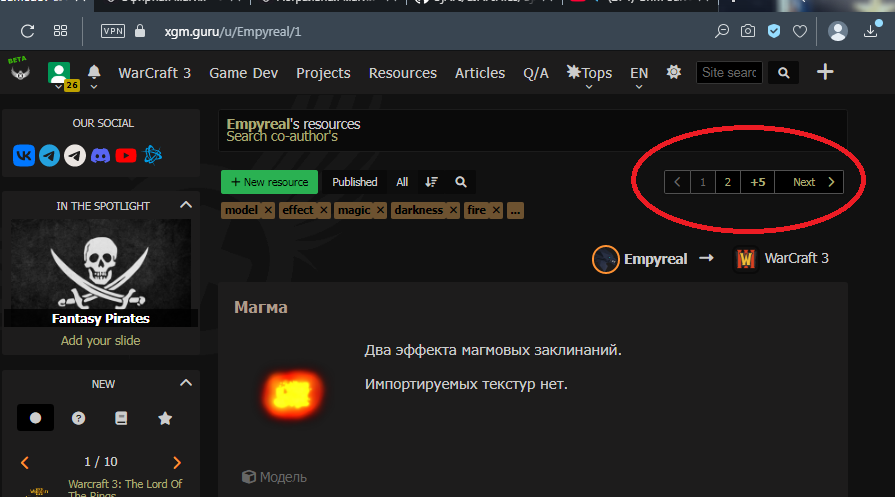Open the Fantasy Pirates spotlight slide

click(101, 273)
